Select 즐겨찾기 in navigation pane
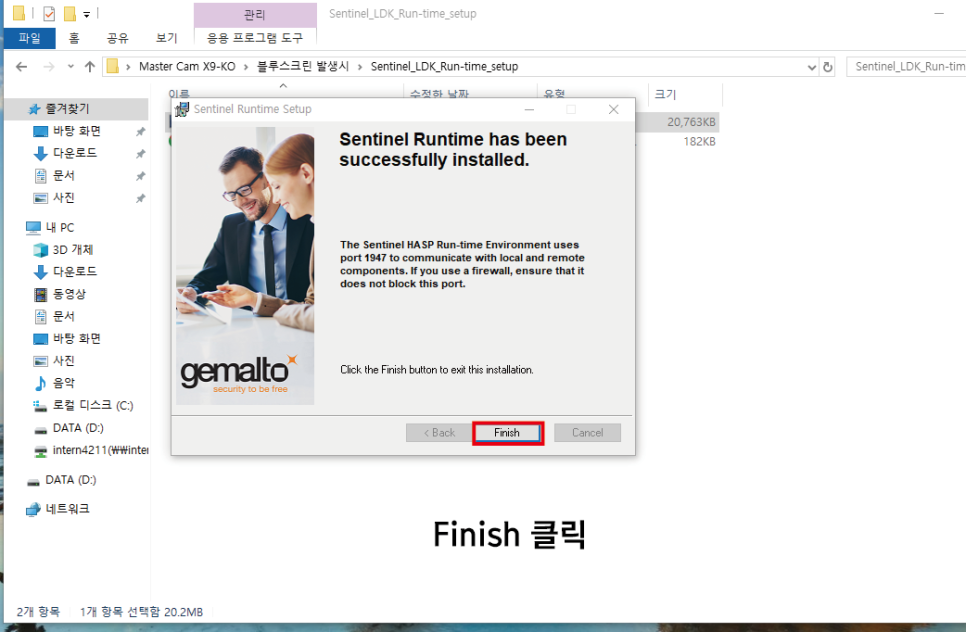Screen dimensions: 966x632 pos(76,109)
